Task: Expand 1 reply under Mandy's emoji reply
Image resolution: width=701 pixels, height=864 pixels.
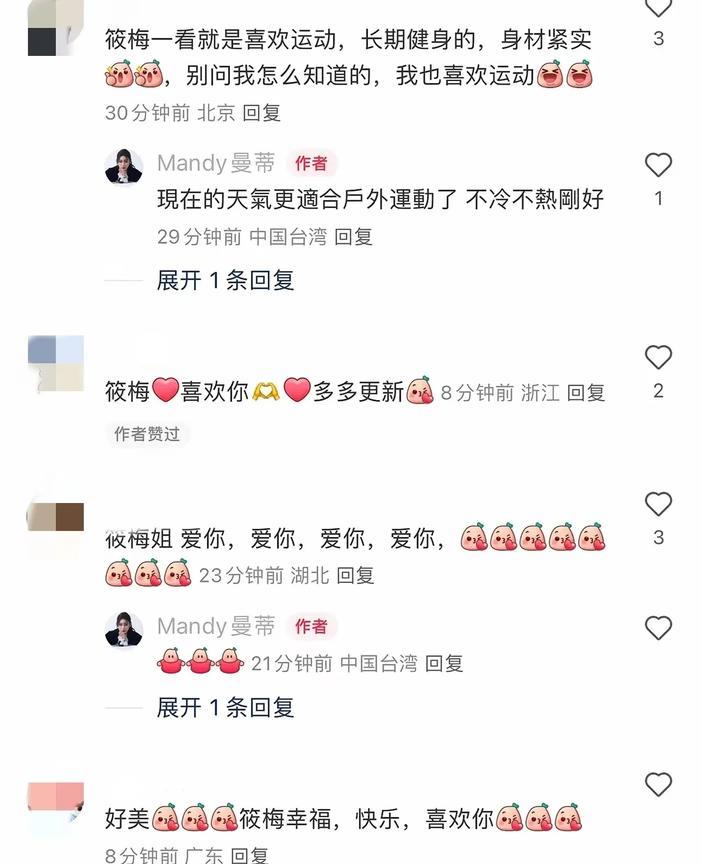Action: 225,708
